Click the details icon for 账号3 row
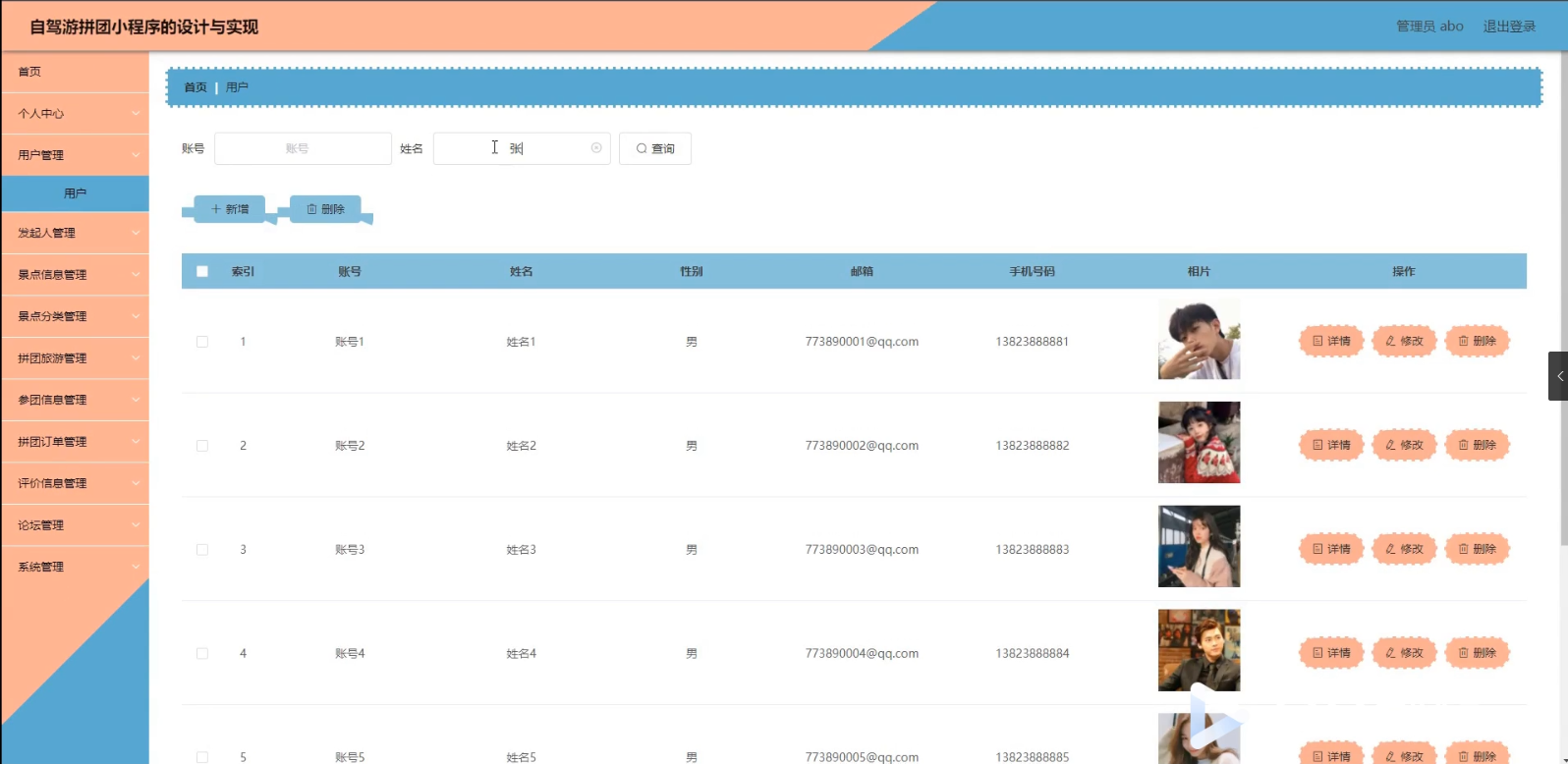The image size is (1568, 764). tap(1317, 550)
